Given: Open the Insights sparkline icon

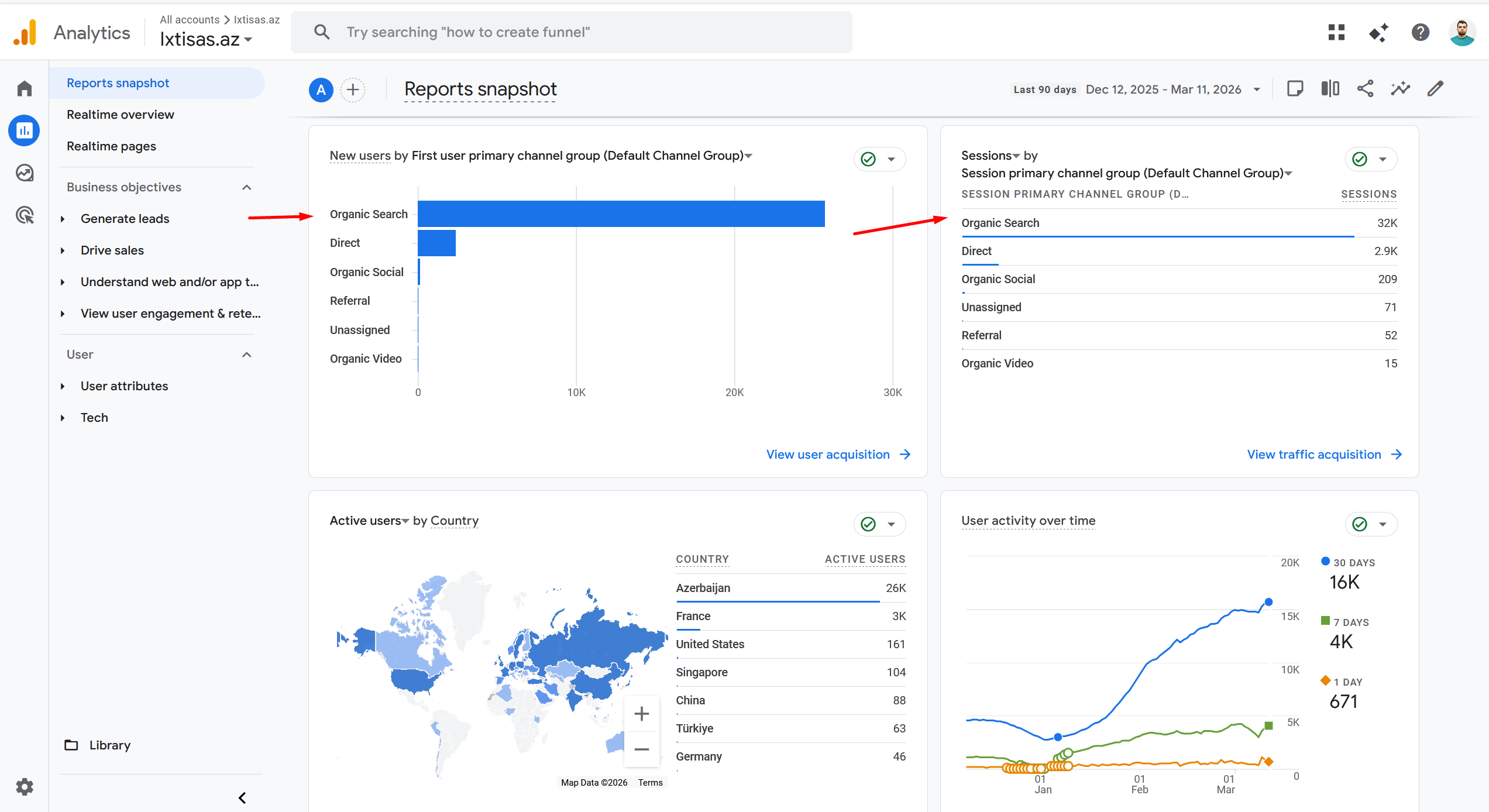Looking at the screenshot, I should pos(1400,89).
